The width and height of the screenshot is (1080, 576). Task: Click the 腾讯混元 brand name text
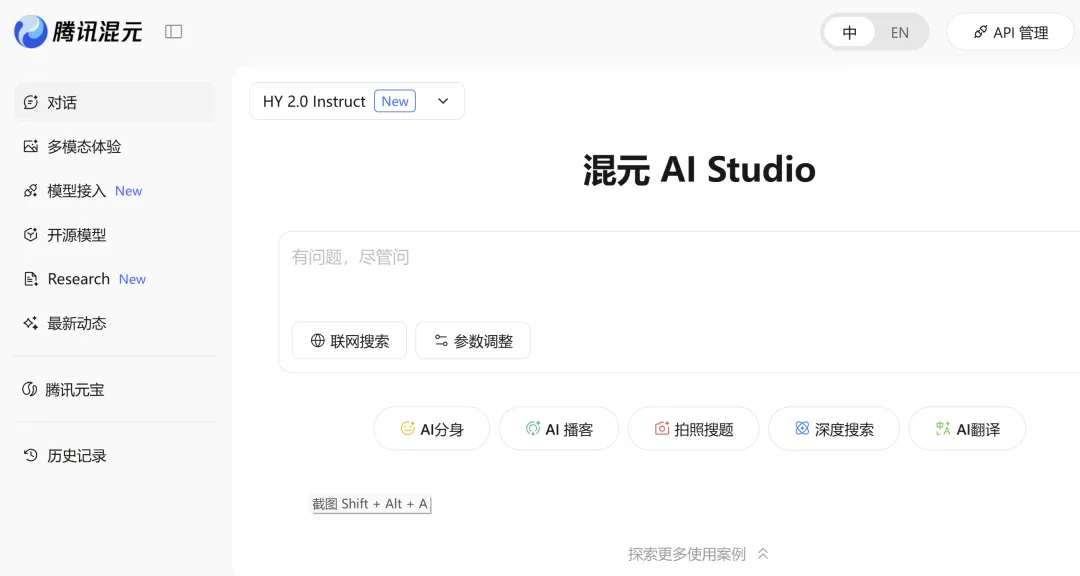pyautogui.click(x=98, y=32)
